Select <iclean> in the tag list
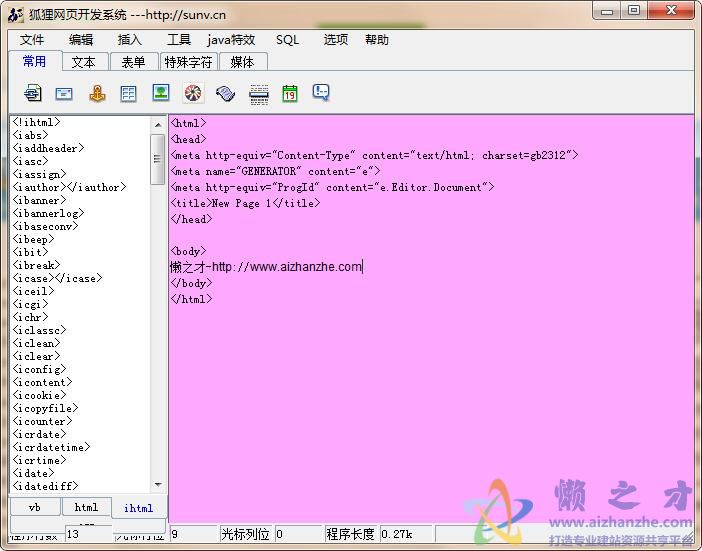Image resolution: width=702 pixels, height=551 pixels. tap(36, 343)
